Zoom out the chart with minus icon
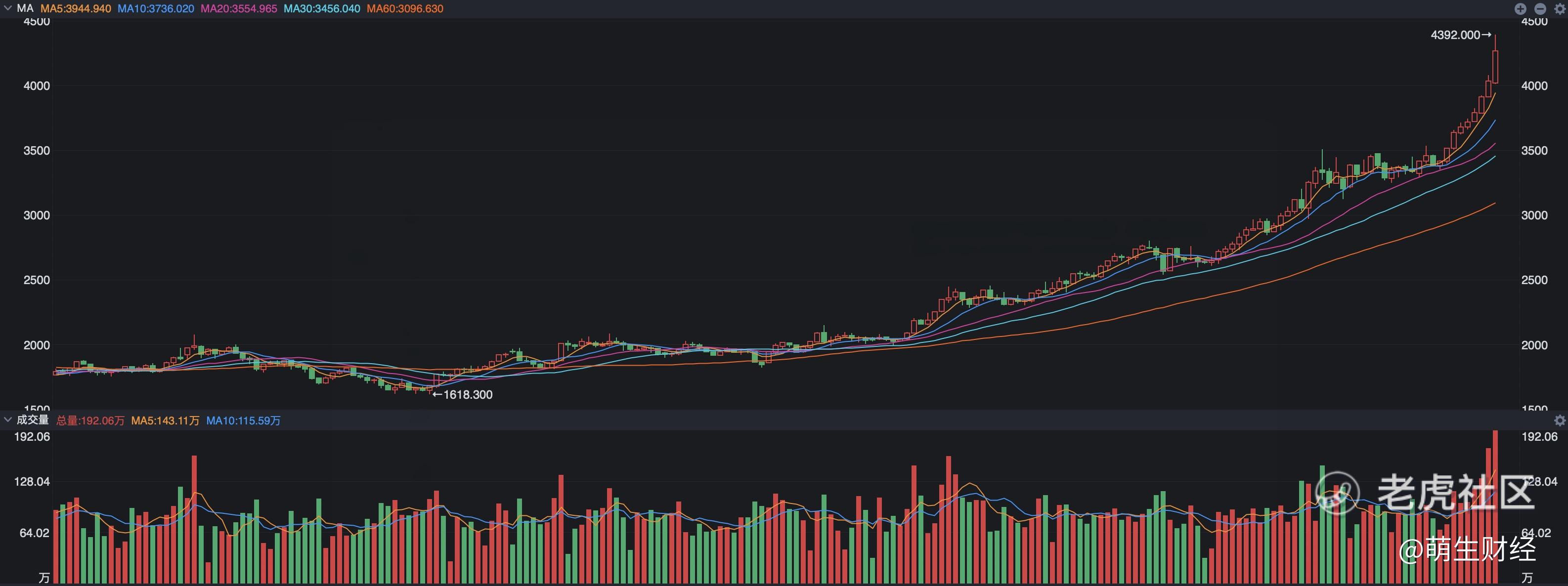Viewport: 1568px width, 586px height. 1540,8
